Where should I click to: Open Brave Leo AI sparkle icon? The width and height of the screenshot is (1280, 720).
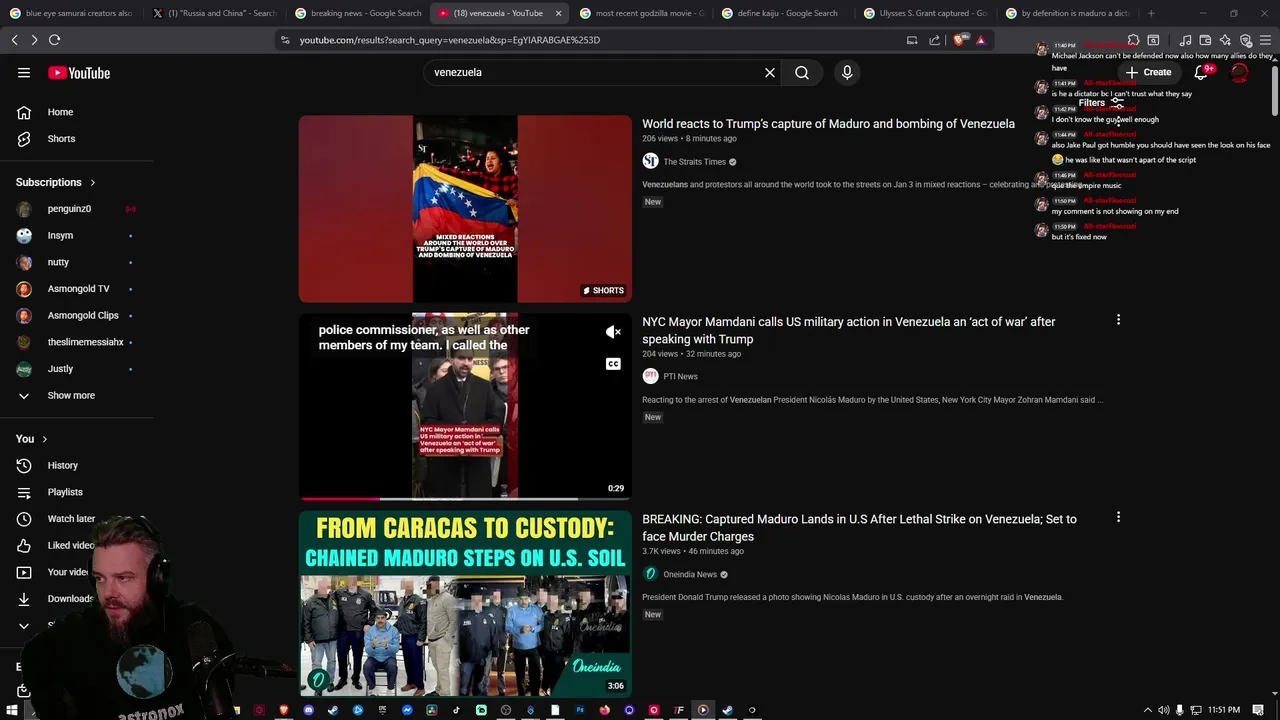point(1226,40)
